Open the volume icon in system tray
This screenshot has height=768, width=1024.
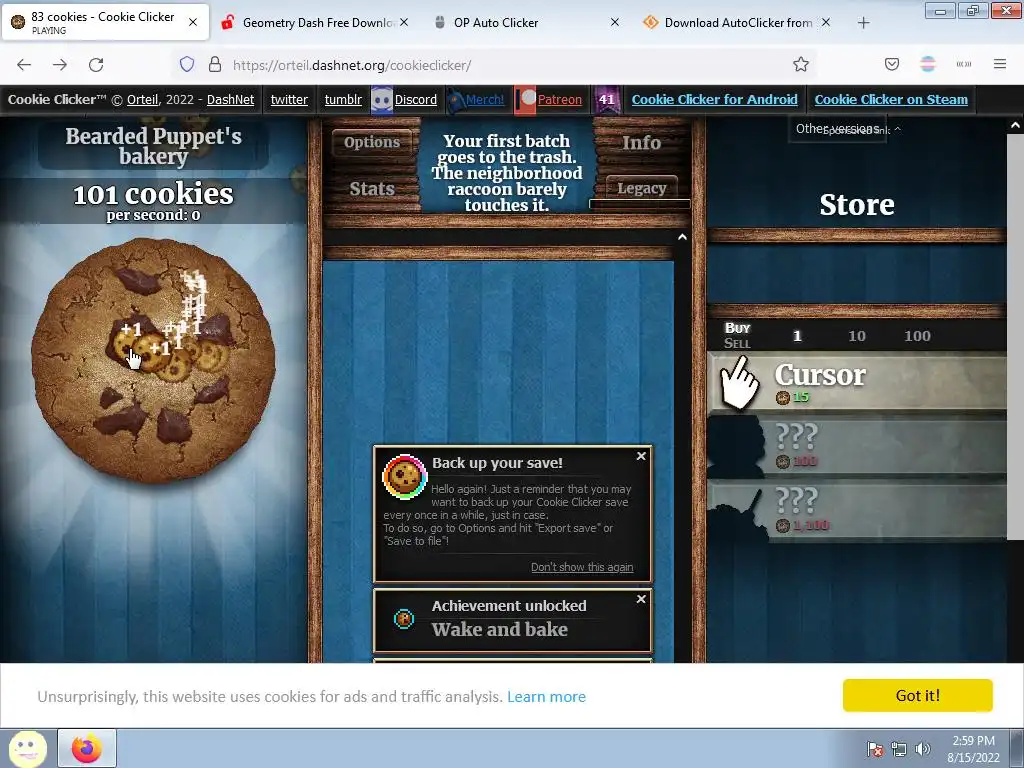(x=923, y=748)
